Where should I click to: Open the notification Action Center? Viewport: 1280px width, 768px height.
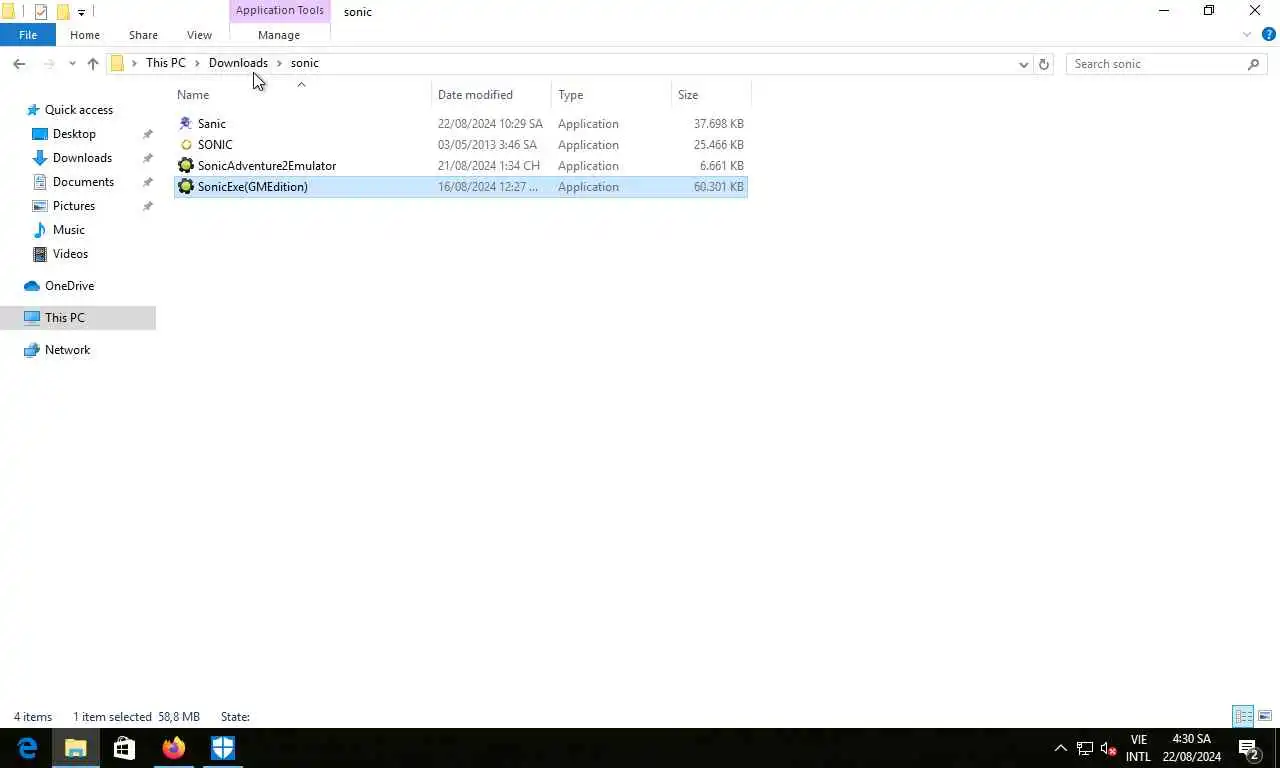click(1248, 748)
